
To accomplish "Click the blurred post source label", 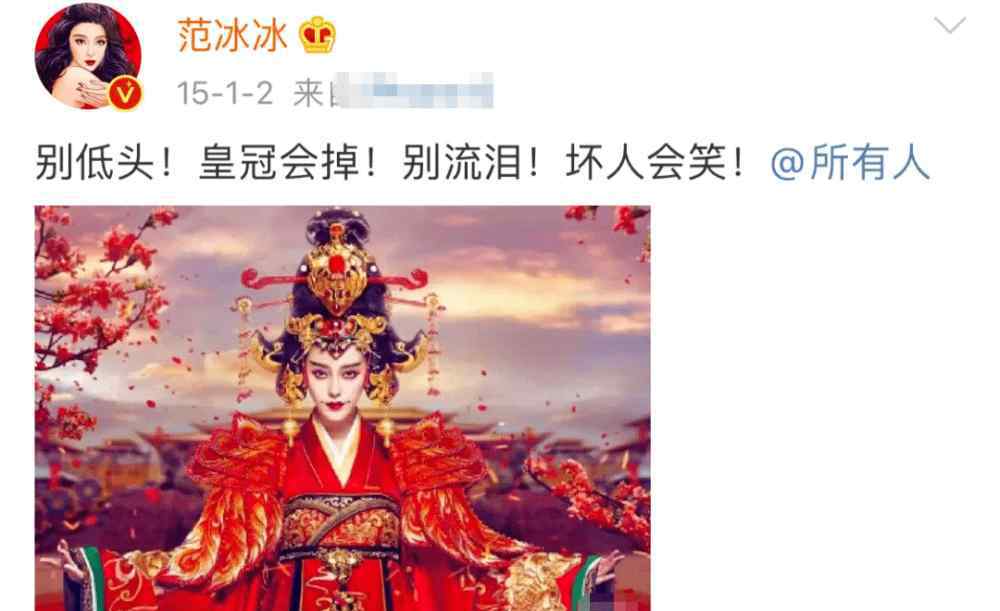I will tap(415, 91).
